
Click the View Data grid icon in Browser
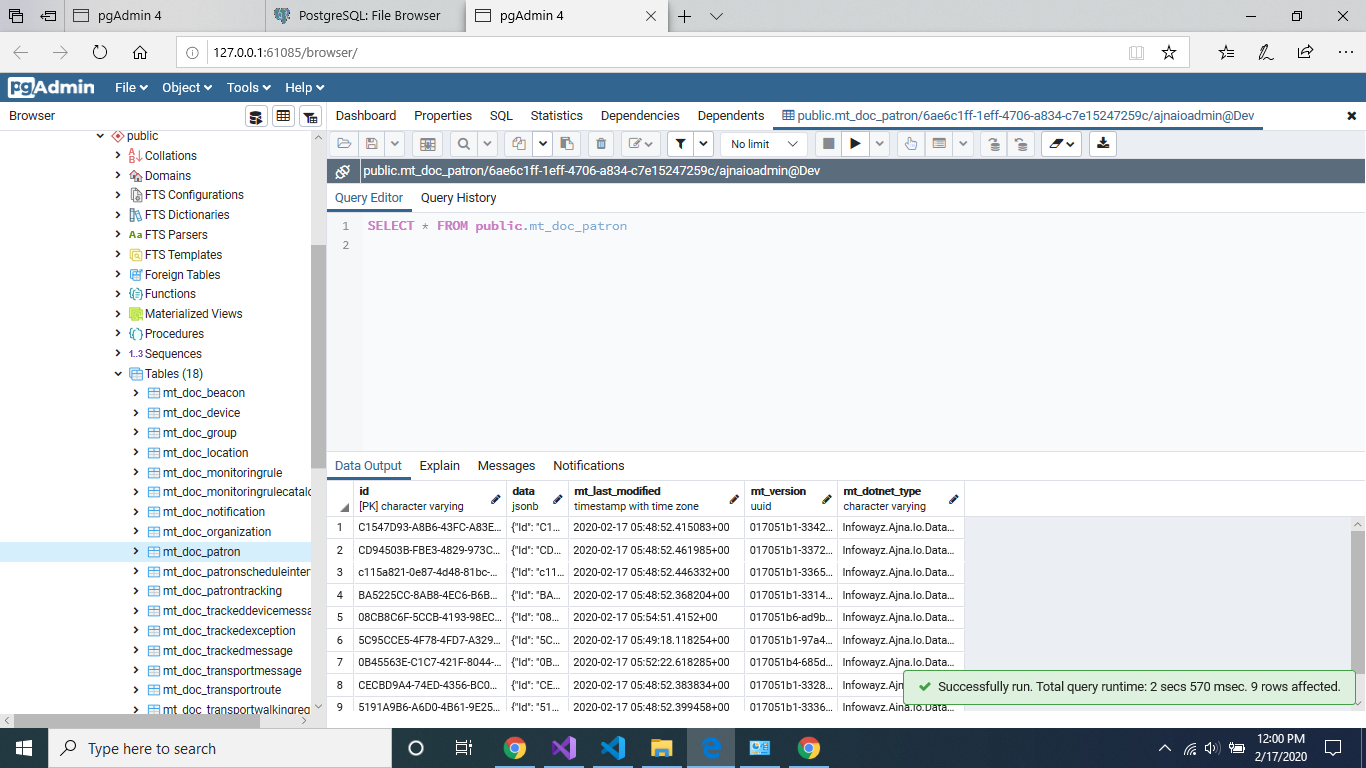point(284,117)
